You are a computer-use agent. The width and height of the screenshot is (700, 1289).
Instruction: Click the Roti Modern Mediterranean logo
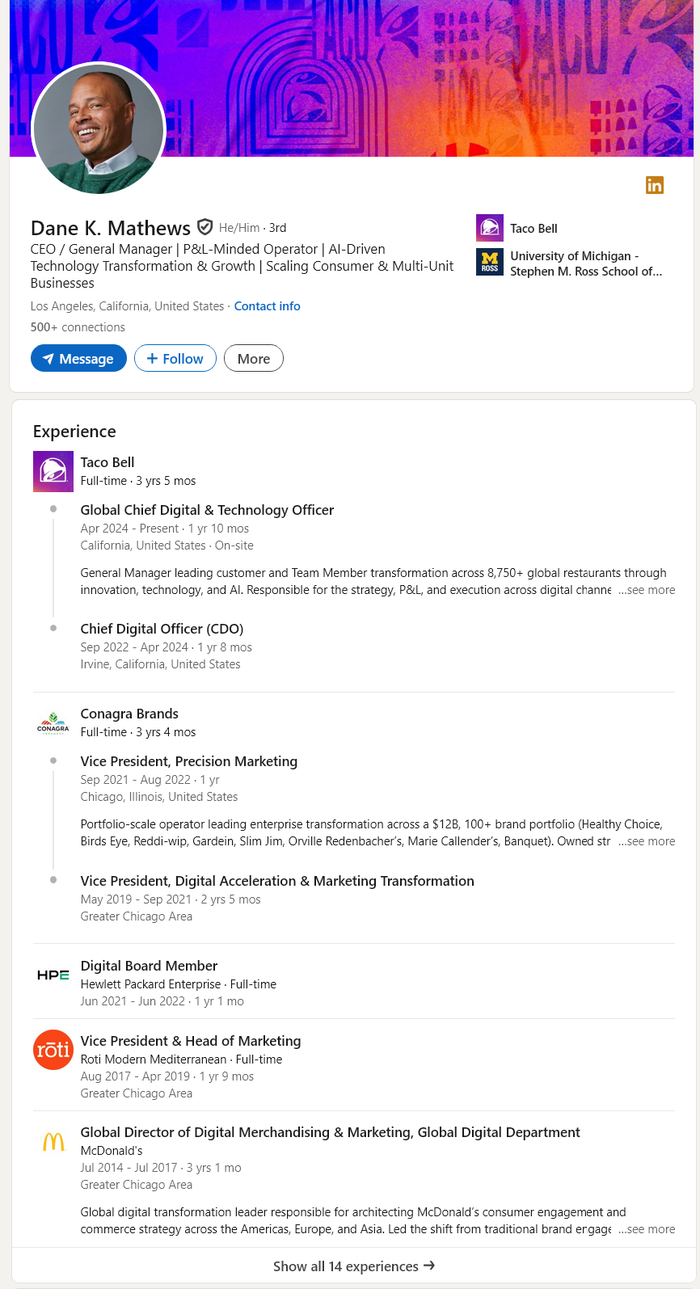[53, 1049]
